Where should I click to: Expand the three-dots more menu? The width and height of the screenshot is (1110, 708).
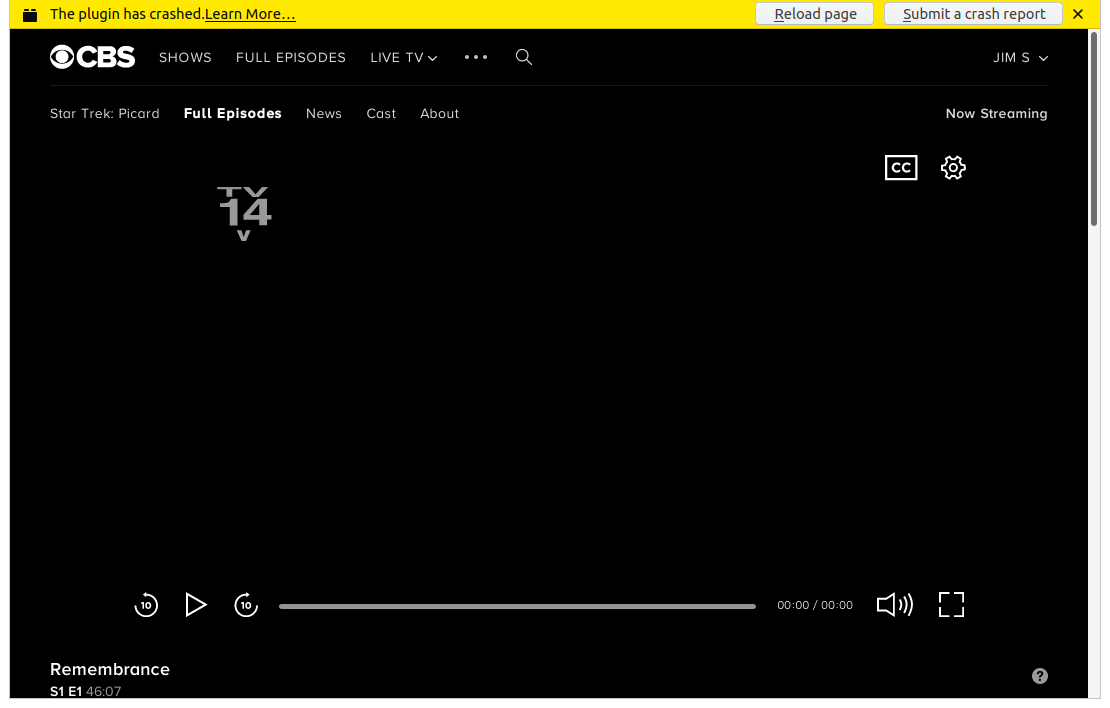click(x=476, y=57)
